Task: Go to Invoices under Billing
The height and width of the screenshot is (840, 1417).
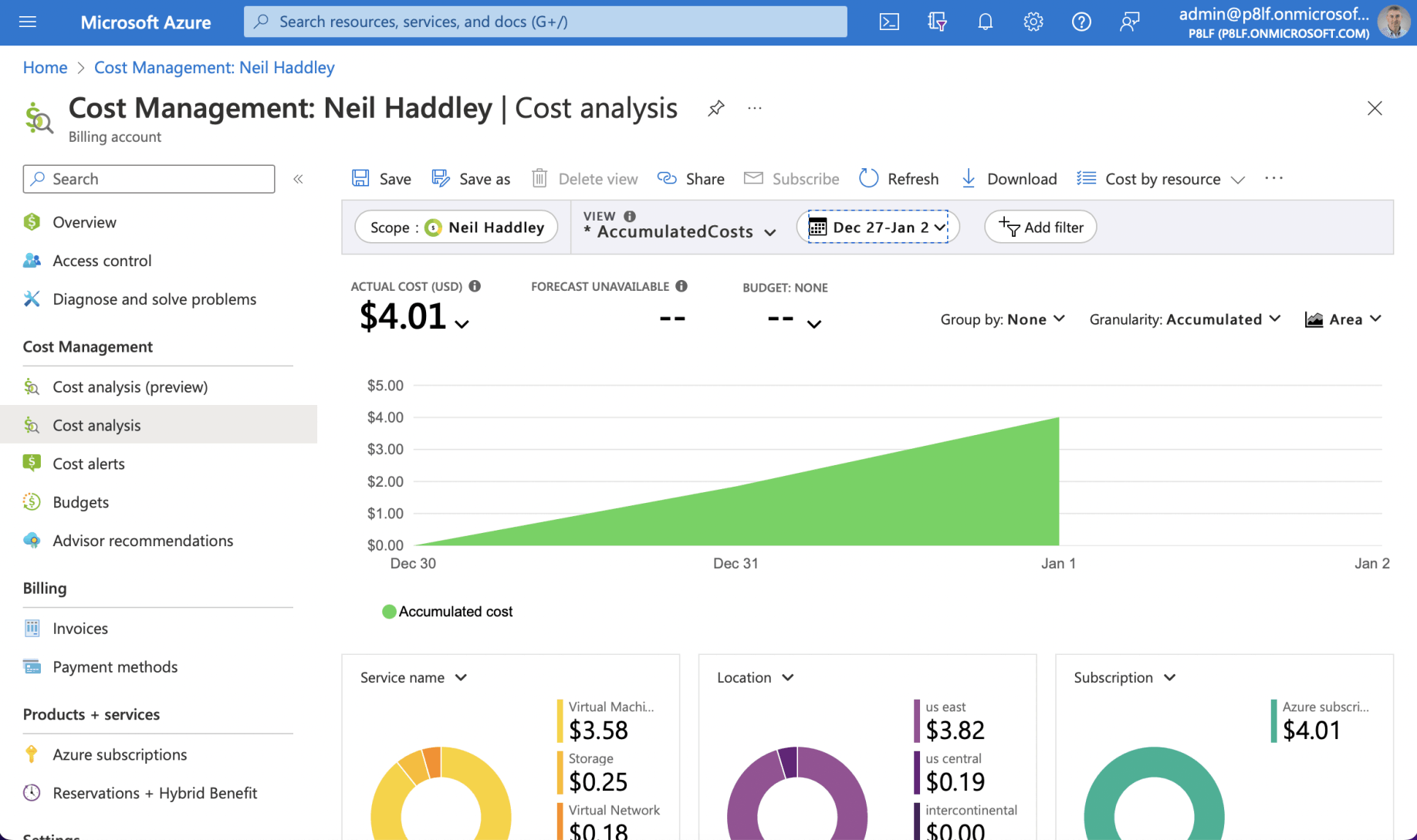Action: (x=80, y=629)
